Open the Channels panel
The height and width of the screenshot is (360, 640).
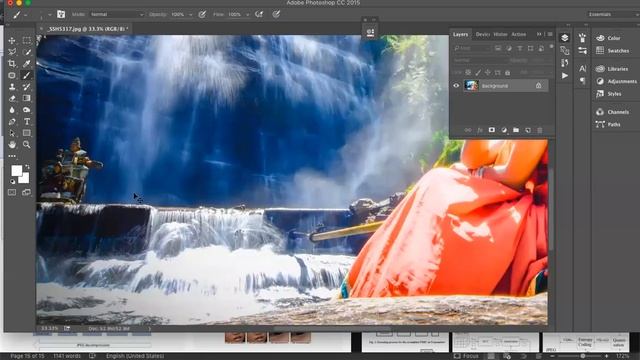click(x=612, y=112)
